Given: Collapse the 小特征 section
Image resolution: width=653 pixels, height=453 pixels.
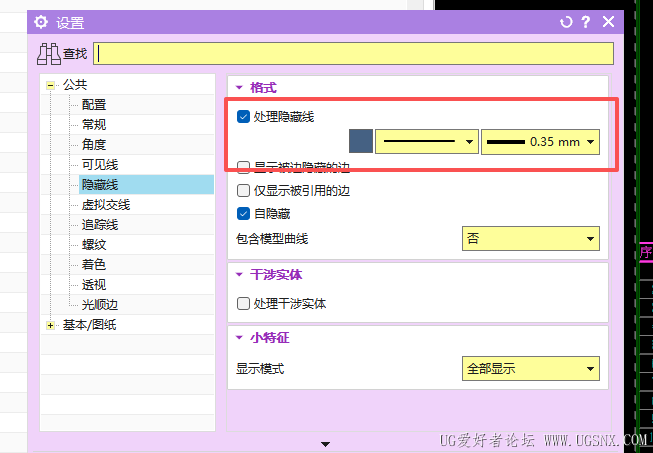Looking at the screenshot, I should coord(239,337).
